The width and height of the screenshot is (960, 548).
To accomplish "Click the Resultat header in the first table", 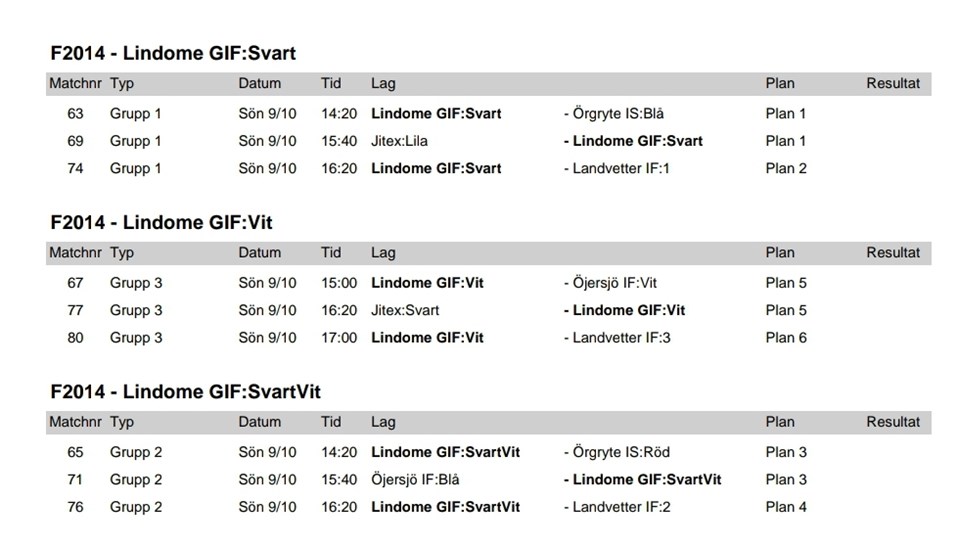I will (x=893, y=84).
